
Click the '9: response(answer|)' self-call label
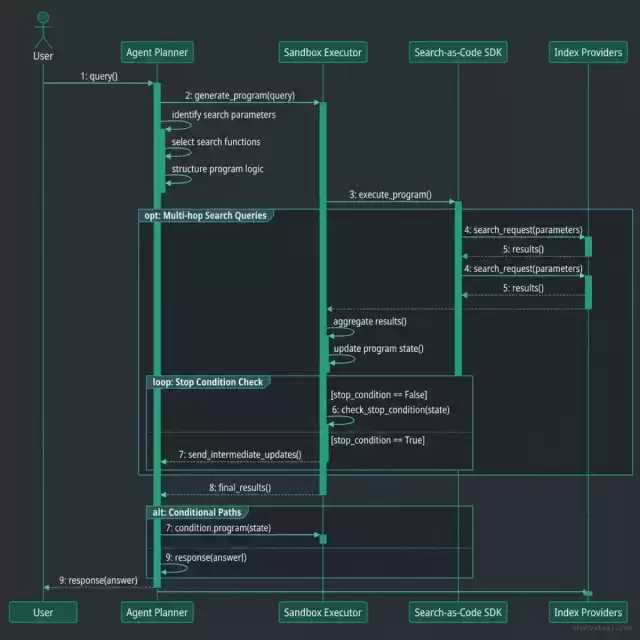pyautogui.click(x=206, y=558)
